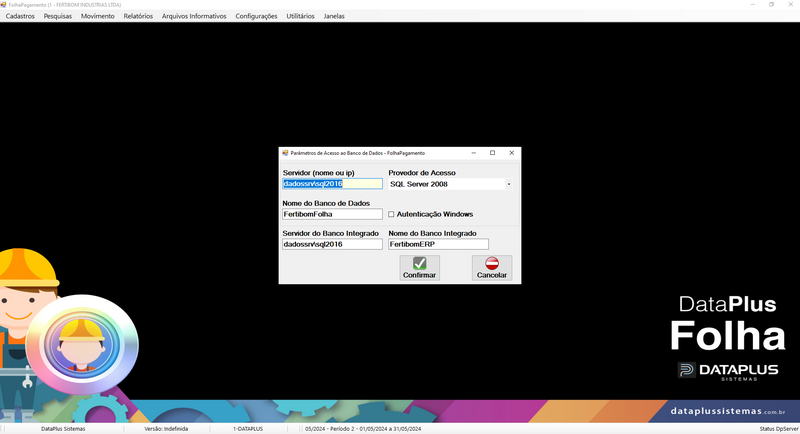Open the Utilitários menu
Image resolution: width=800 pixels, height=434 pixels.
click(300, 16)
